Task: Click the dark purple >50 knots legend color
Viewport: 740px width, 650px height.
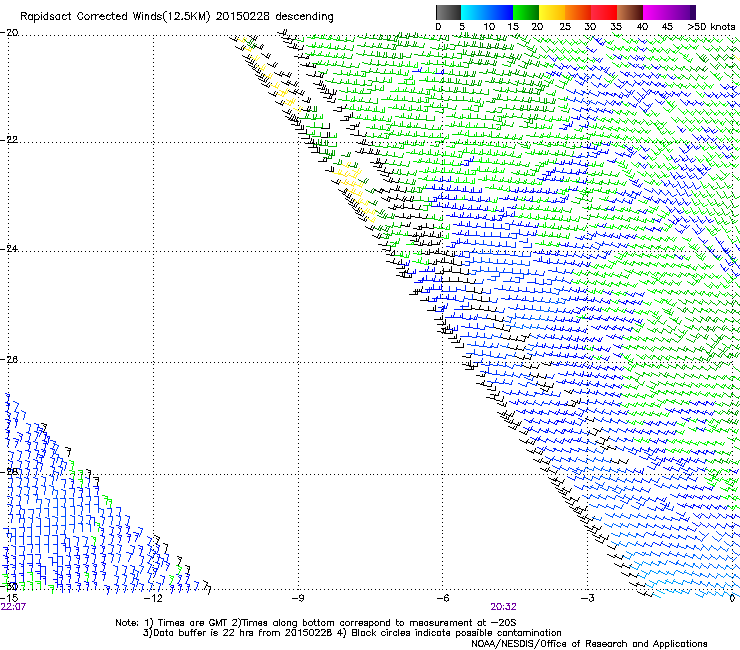Action: tap(693, 12)
